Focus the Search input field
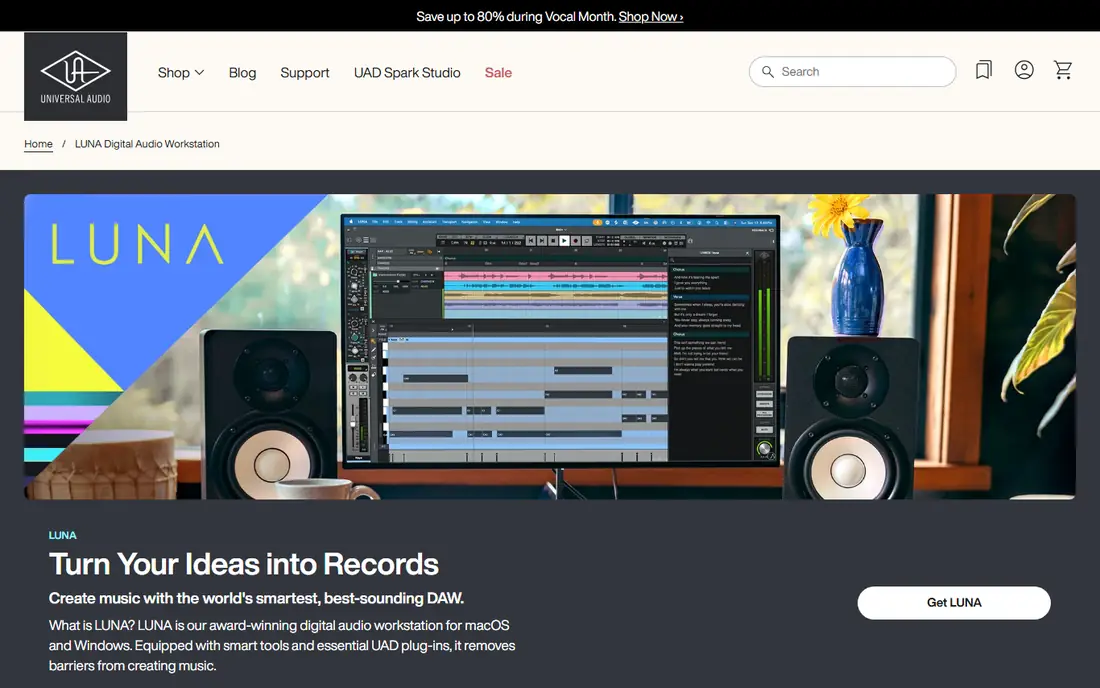 coord(852,72)
